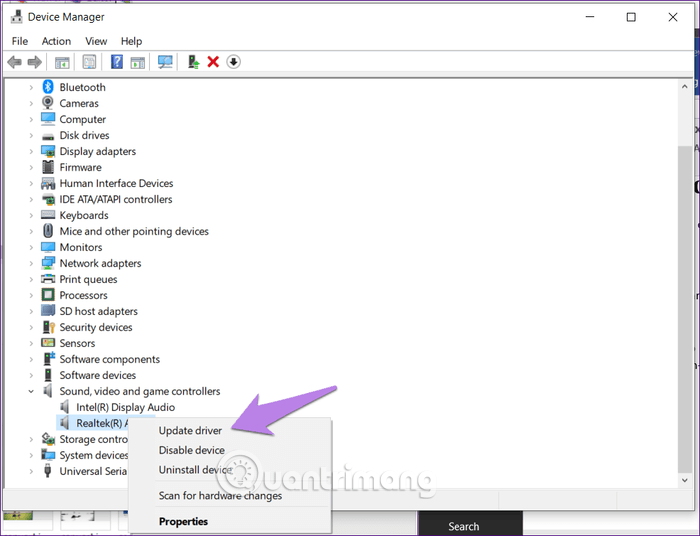Click the Back arrow toolbar icon
This screenshot has width=700, height=536.
coord(15,62)
